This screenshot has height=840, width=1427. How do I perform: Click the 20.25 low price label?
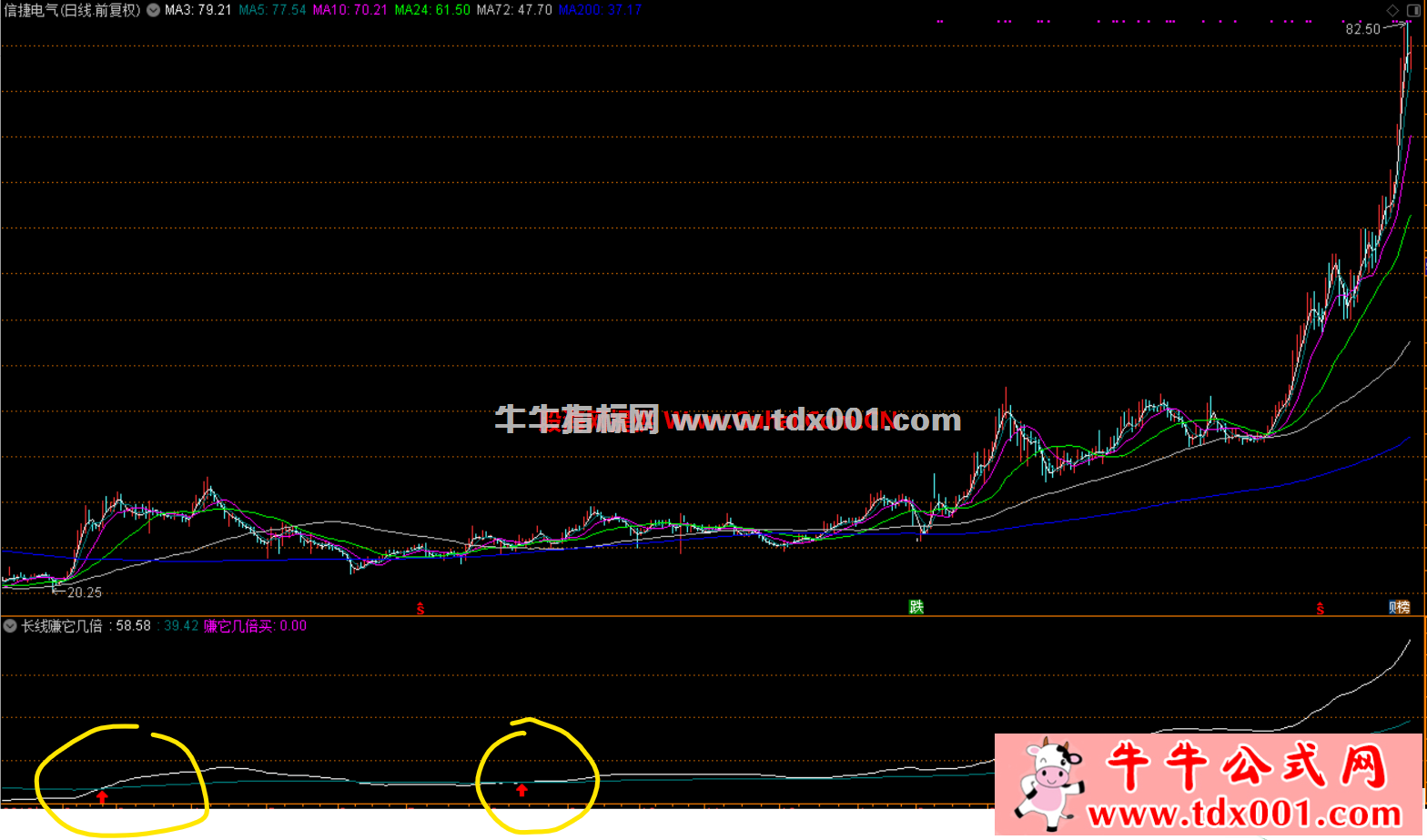tap(85, 592)
